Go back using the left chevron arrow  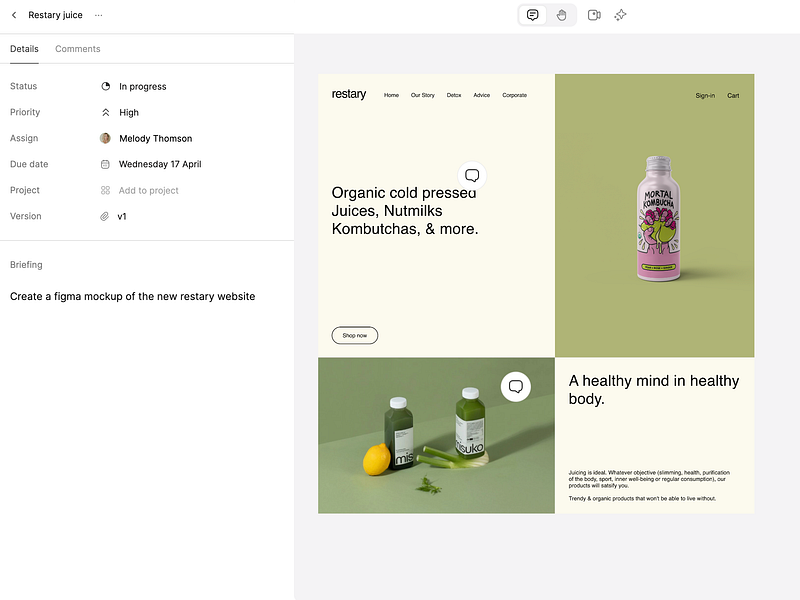(x=14, y=15)
